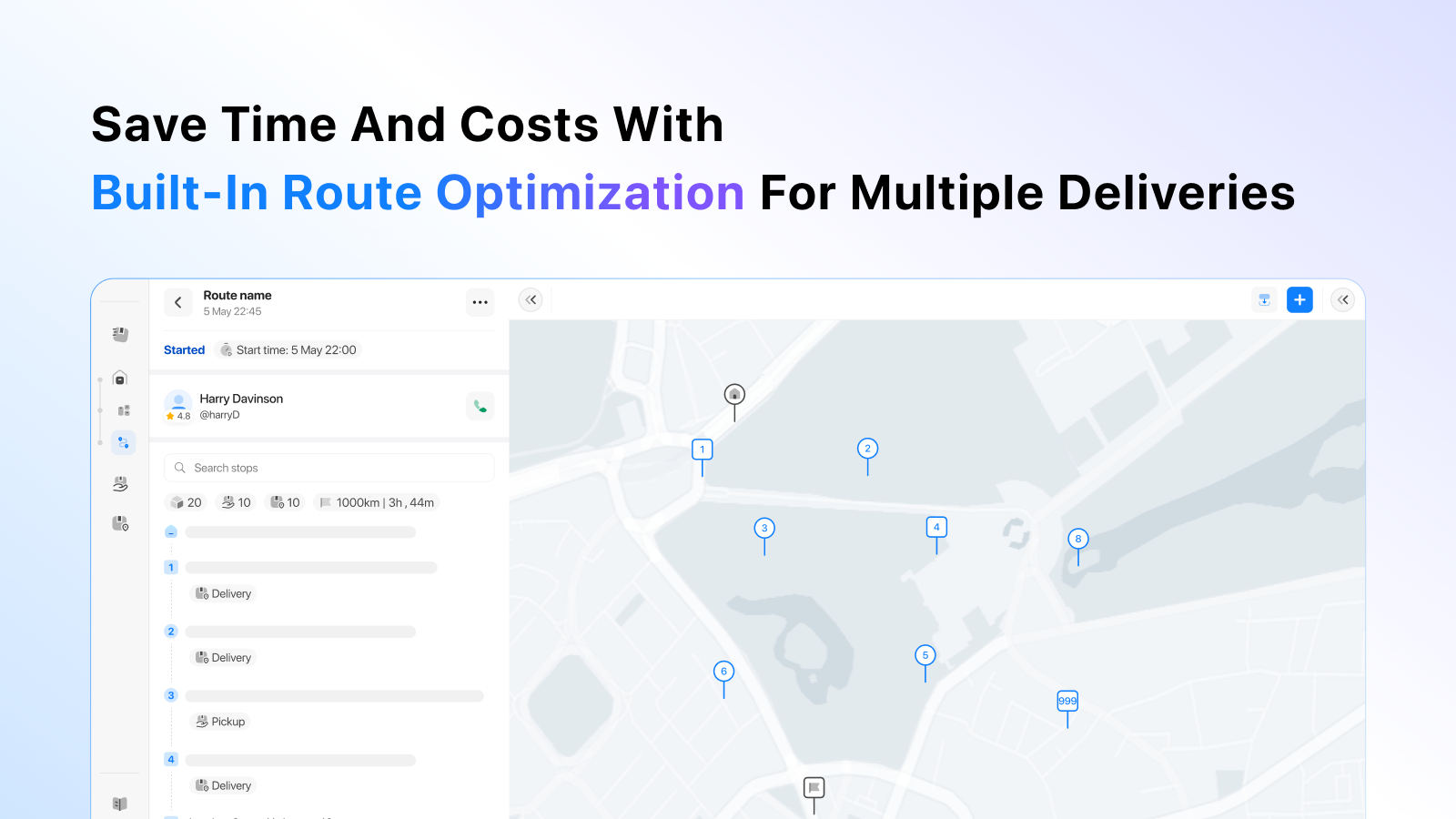
Task: Click the 20 packages count chip
Action: (187, 502)
